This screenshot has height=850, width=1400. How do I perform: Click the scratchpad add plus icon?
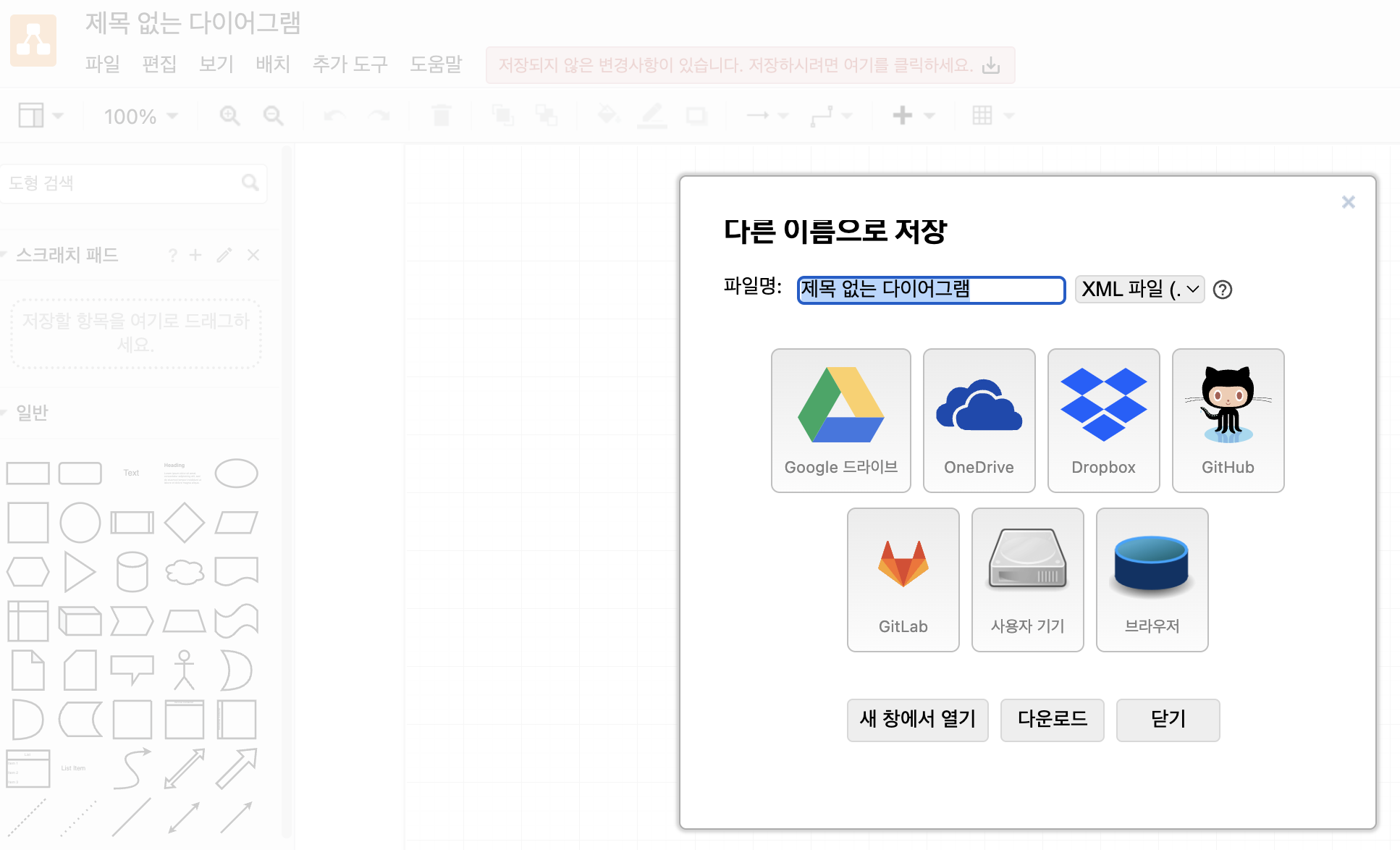[195, 255]
